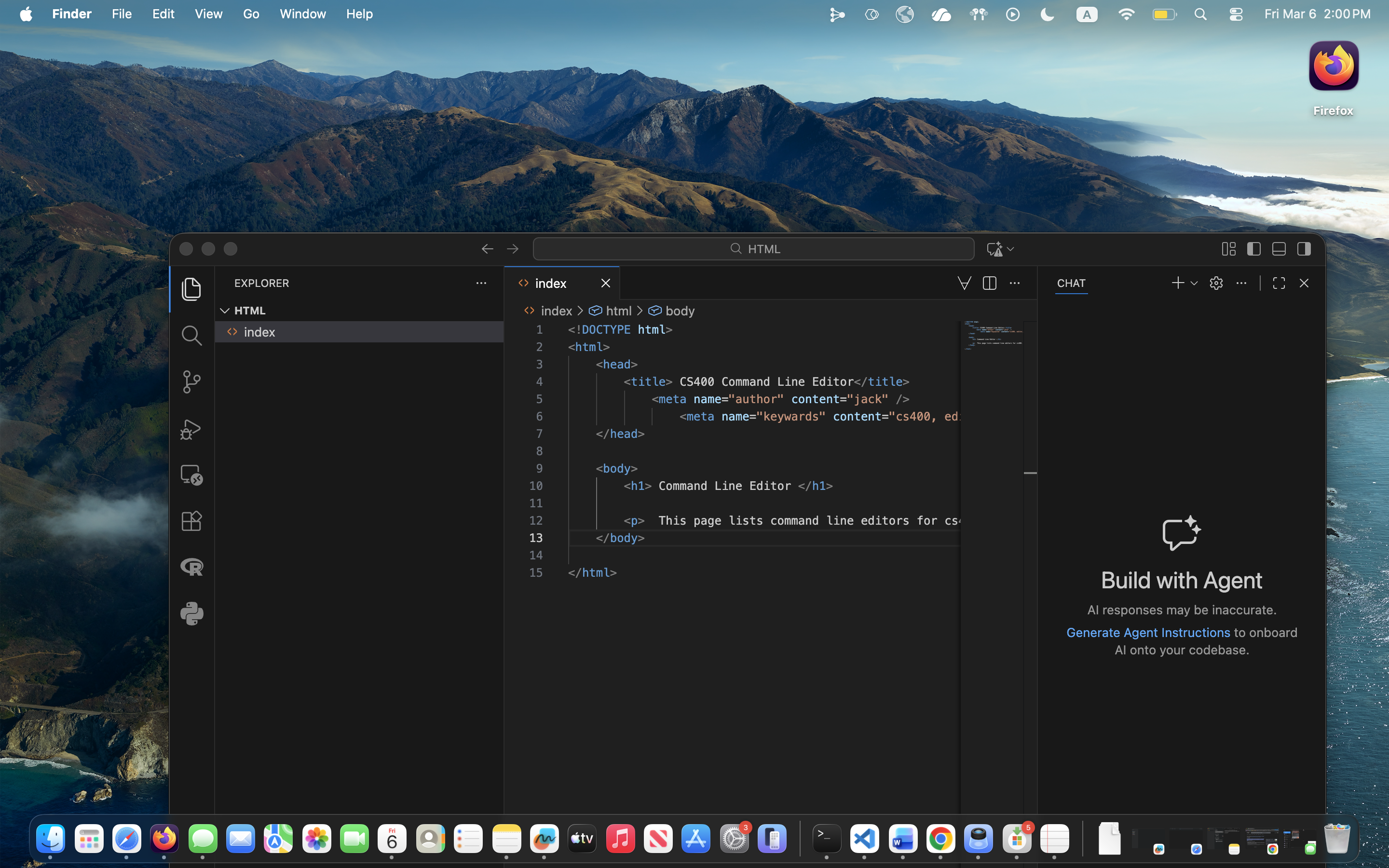Open the Remote Explorer view
The height and width of the screenshot is (868, 1389).
point(191,475)
